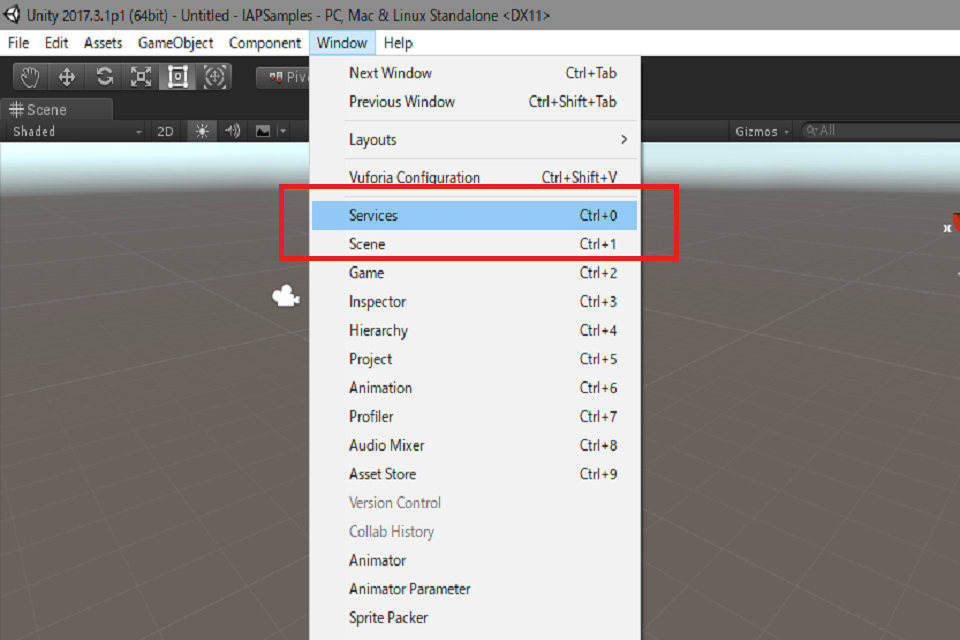Click the search magnifier in the Gizmos bar
Screen dimensions: 960x640
pos(812,130)
